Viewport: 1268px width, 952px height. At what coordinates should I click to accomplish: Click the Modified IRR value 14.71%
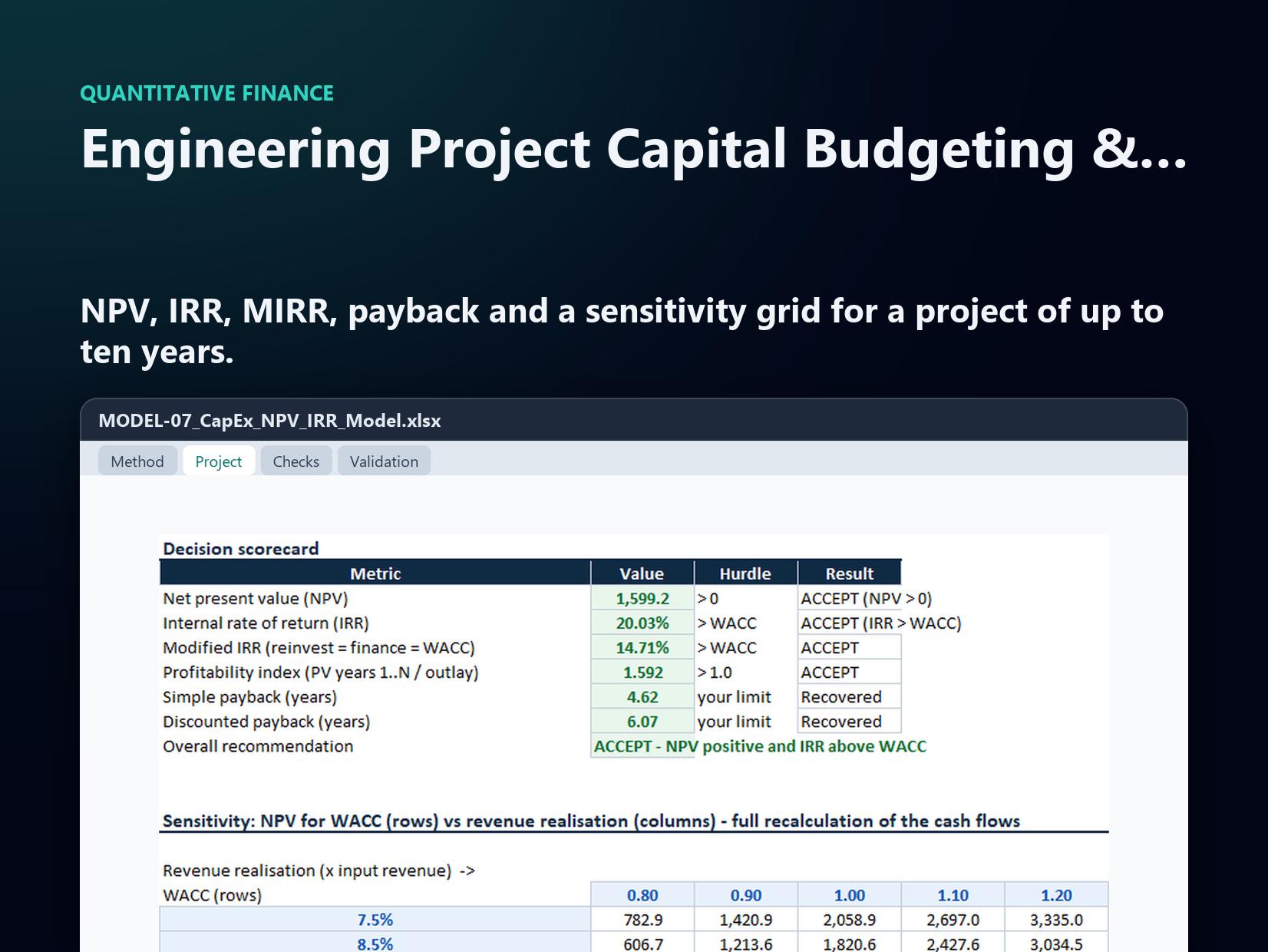[x=642, y=647]
